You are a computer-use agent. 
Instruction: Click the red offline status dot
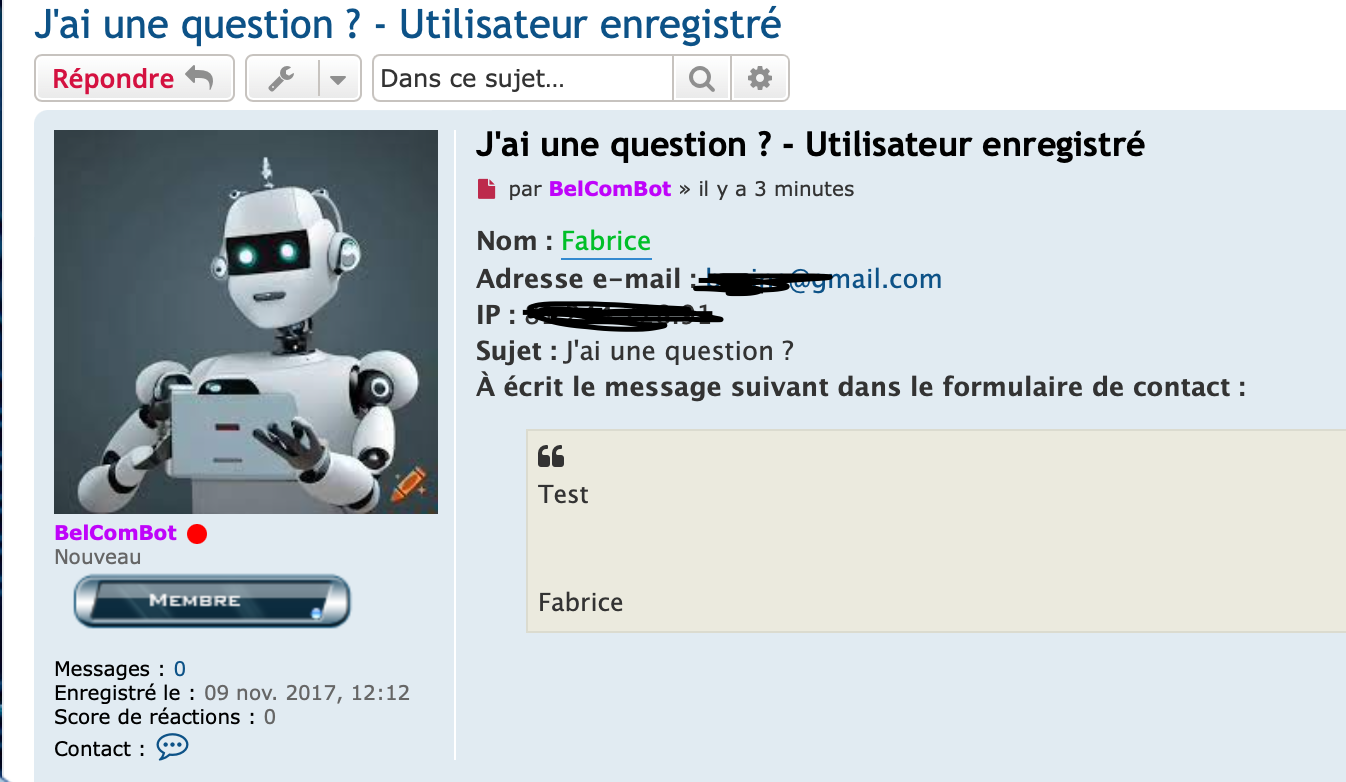[197, 533]
